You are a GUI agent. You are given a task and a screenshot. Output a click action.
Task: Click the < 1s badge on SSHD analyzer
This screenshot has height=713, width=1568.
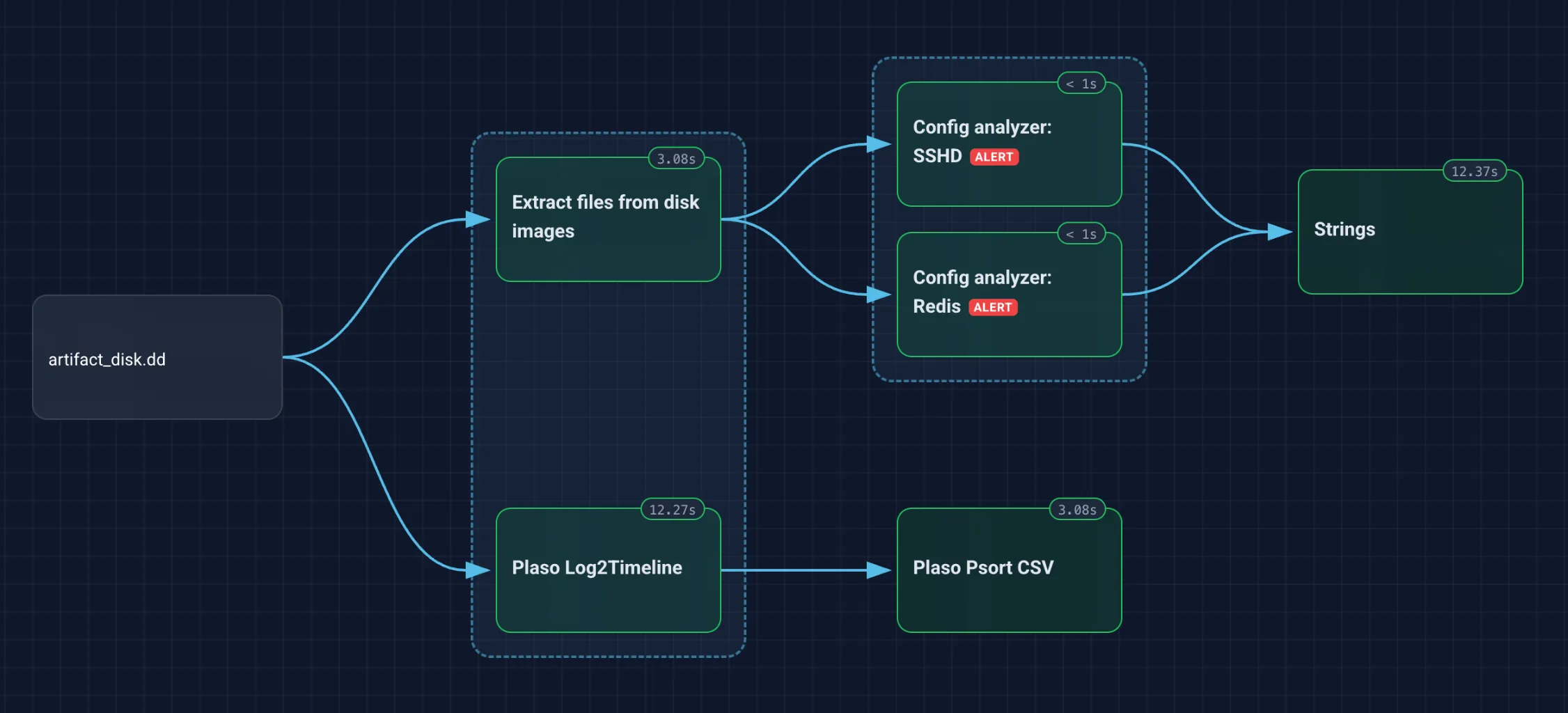(1081, 84)
